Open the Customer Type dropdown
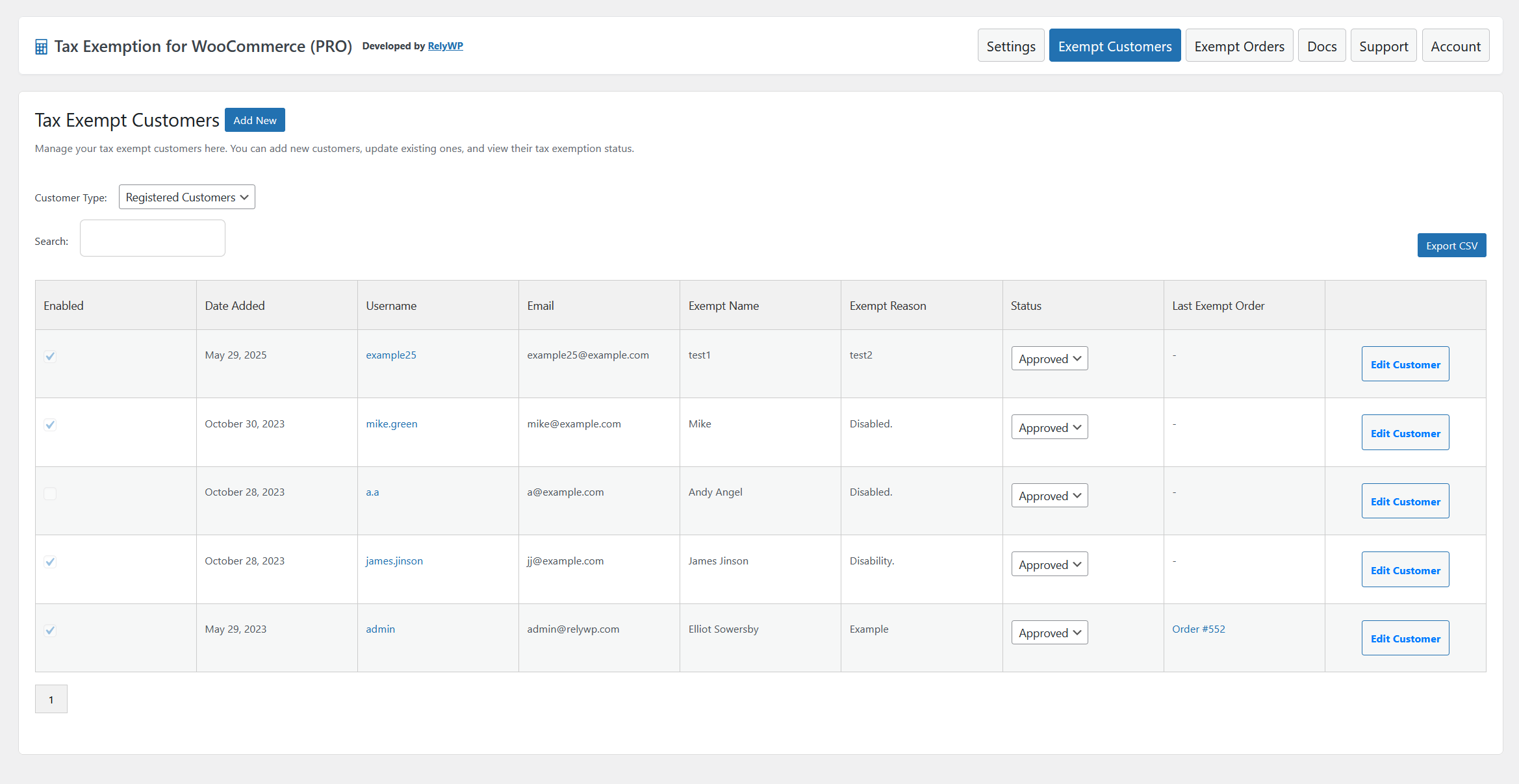The height and width of the screenshot is (784, 1519). click(186, 197)
